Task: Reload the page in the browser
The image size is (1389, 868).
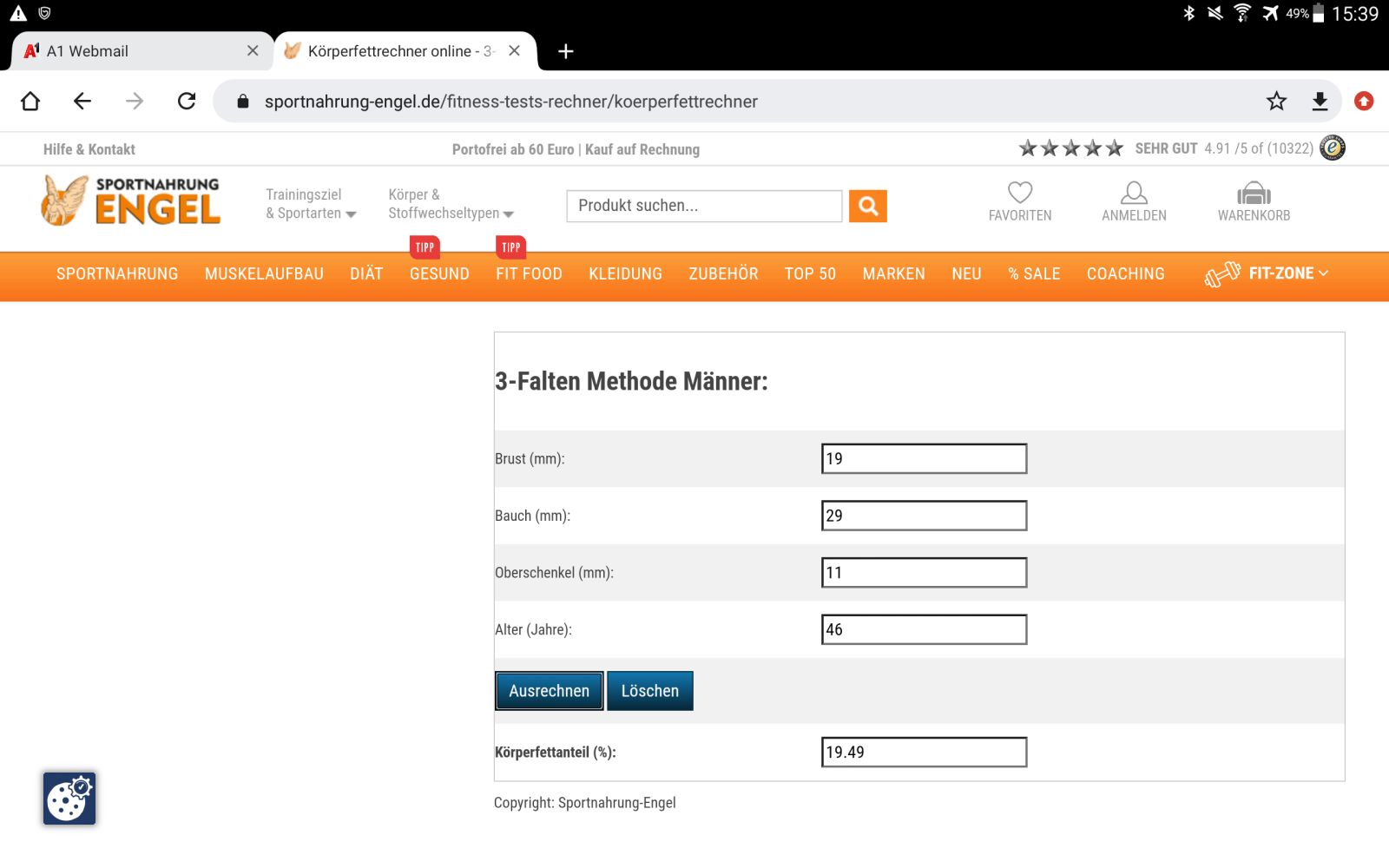Action: [x=187, y=102]
